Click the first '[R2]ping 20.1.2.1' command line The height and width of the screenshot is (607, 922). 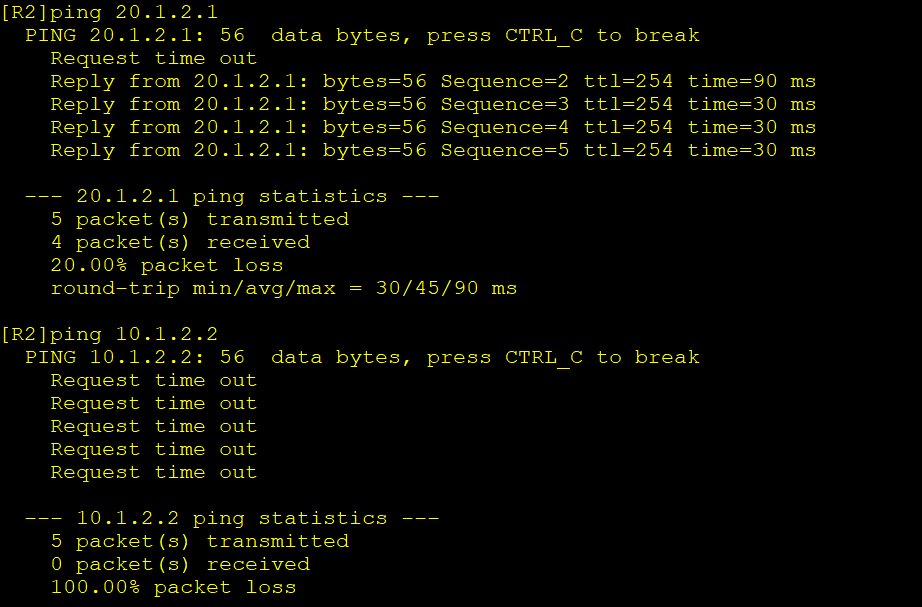pyautogui.click(x=110, y=12)
